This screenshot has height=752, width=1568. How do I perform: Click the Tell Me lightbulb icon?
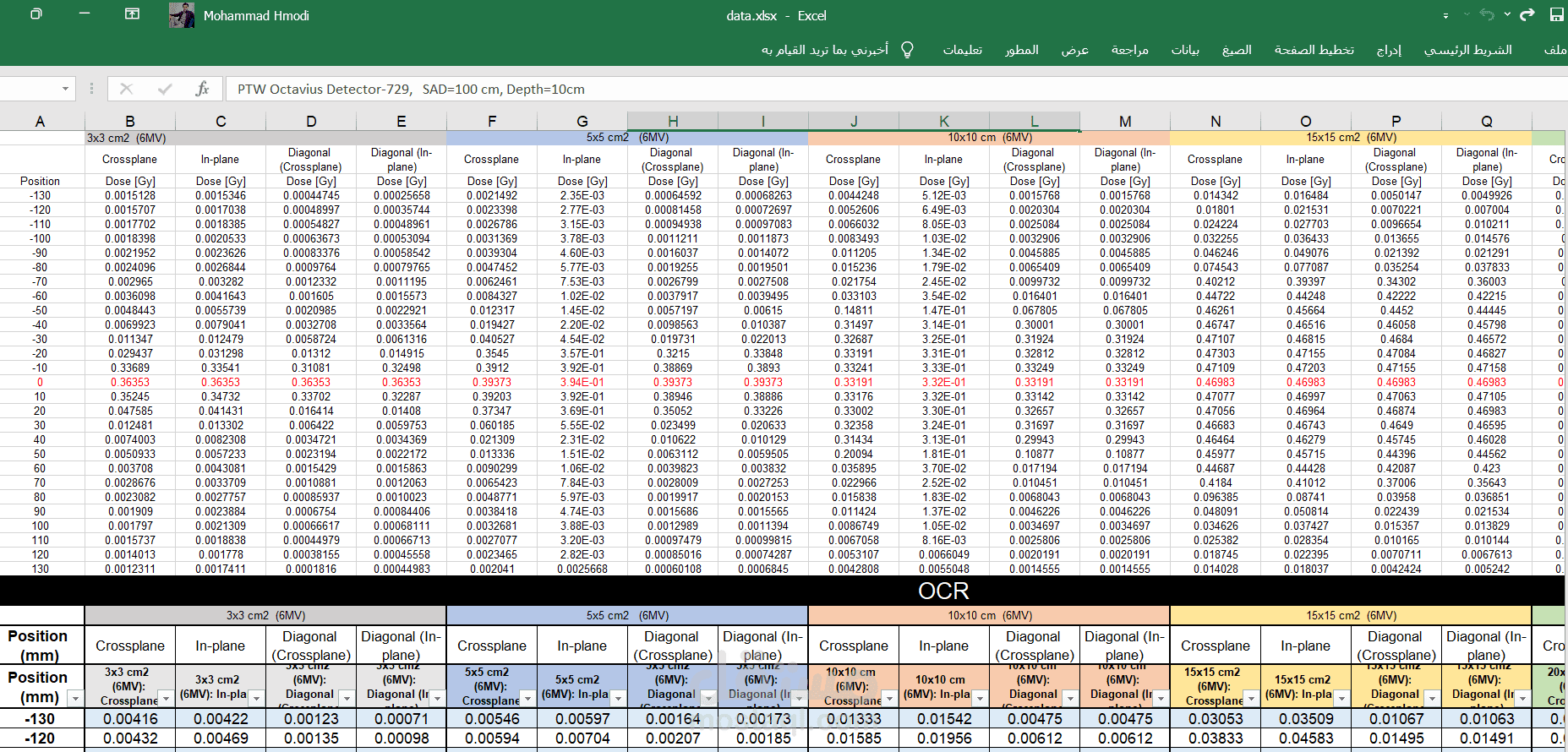(907, 50)
